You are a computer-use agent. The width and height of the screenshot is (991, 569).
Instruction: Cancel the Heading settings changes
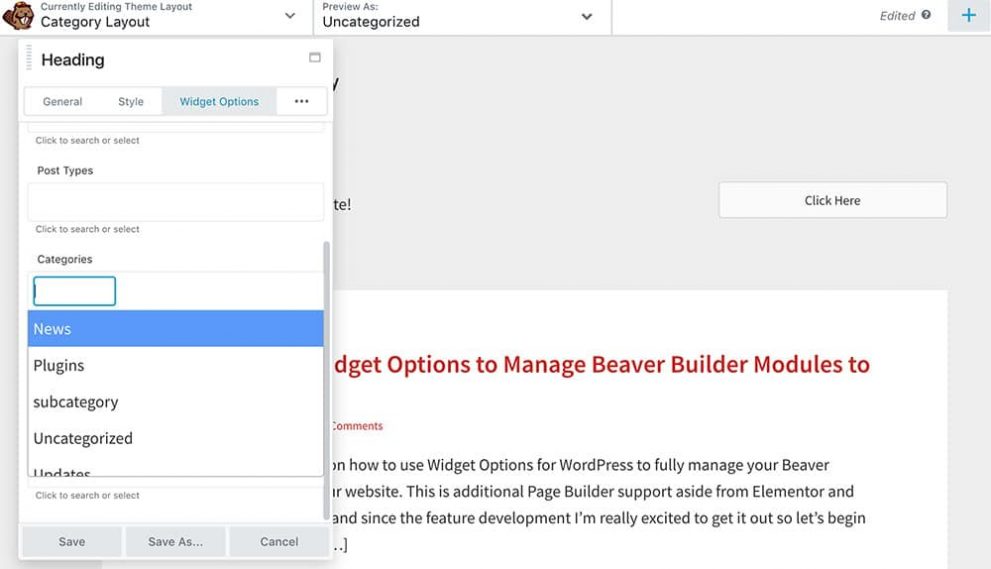click(x=279, y=542)
